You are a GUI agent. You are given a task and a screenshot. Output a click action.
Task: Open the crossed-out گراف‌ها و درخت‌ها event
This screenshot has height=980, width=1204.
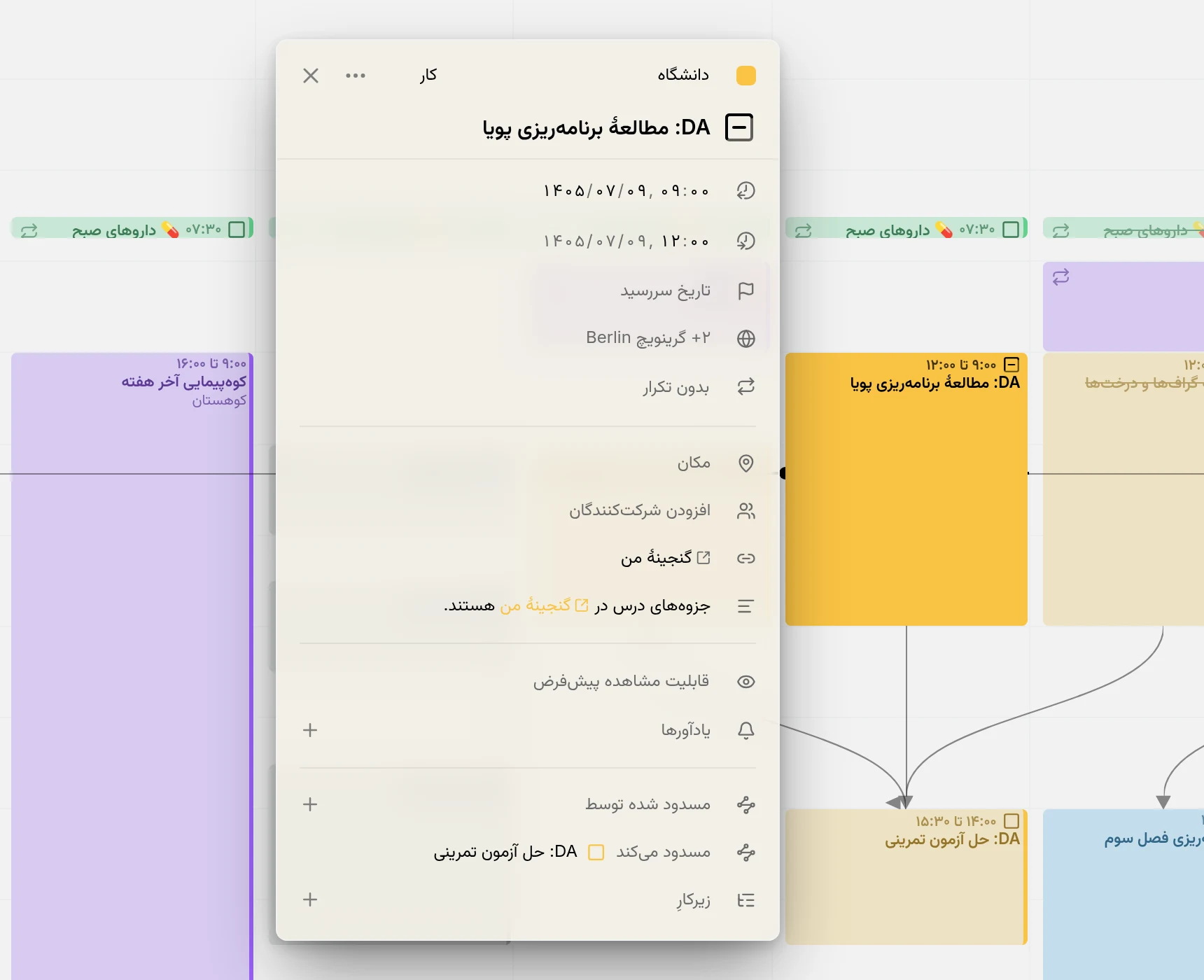pyautogui.click(x=1123, y=489)
